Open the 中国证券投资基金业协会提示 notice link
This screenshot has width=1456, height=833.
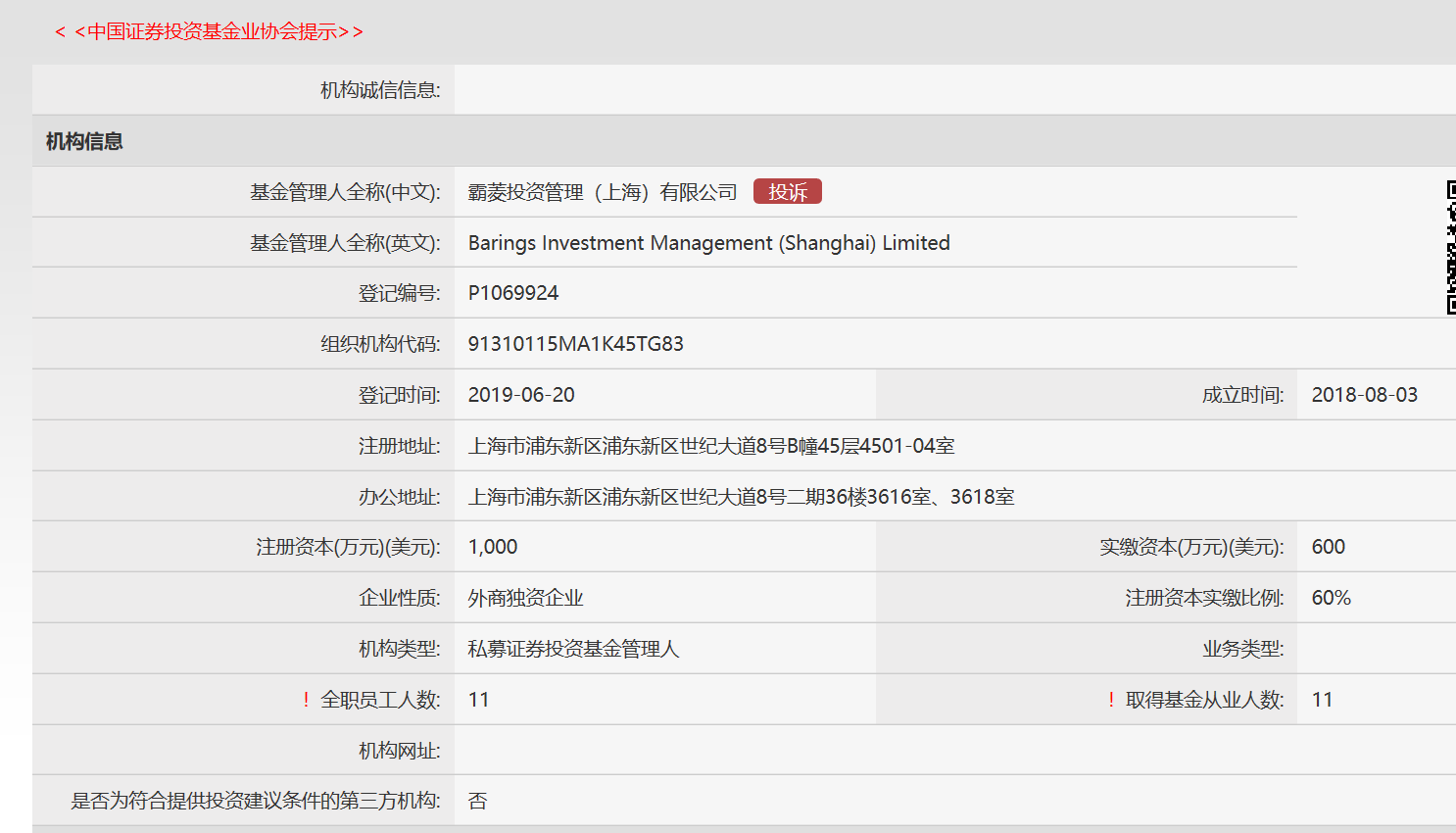coord(209,31)
